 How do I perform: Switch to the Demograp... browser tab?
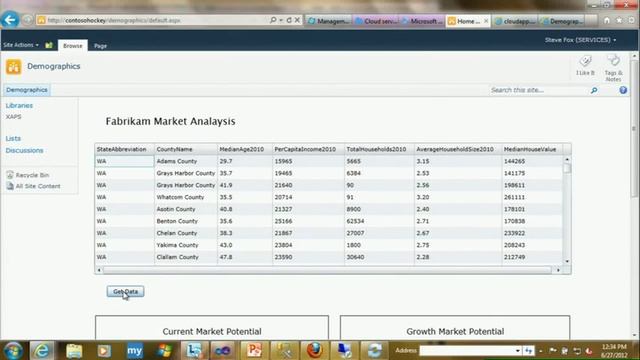click(562, 21)
